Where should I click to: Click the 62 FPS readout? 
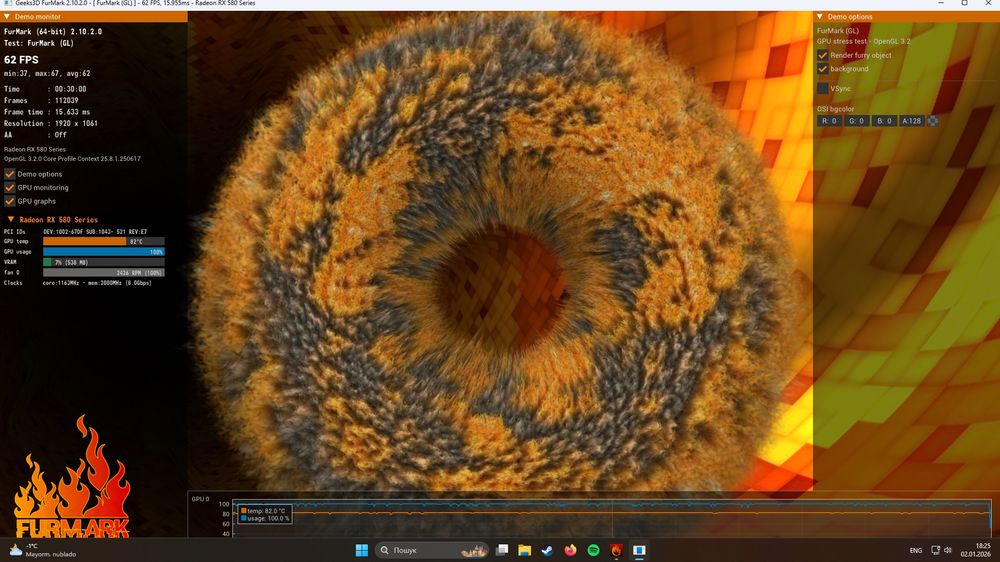[x=21, y=60]
